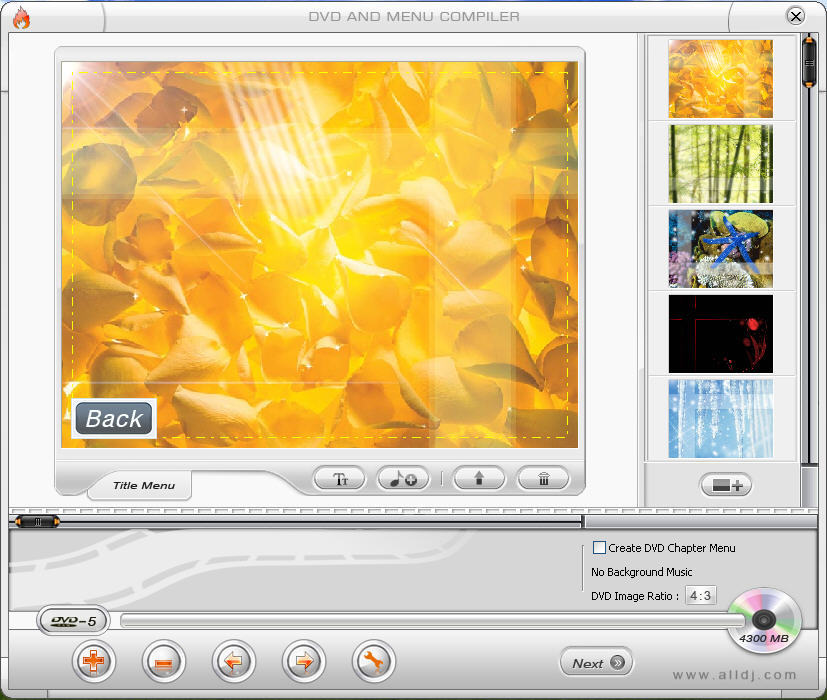Add background music with the note icon

403,479
